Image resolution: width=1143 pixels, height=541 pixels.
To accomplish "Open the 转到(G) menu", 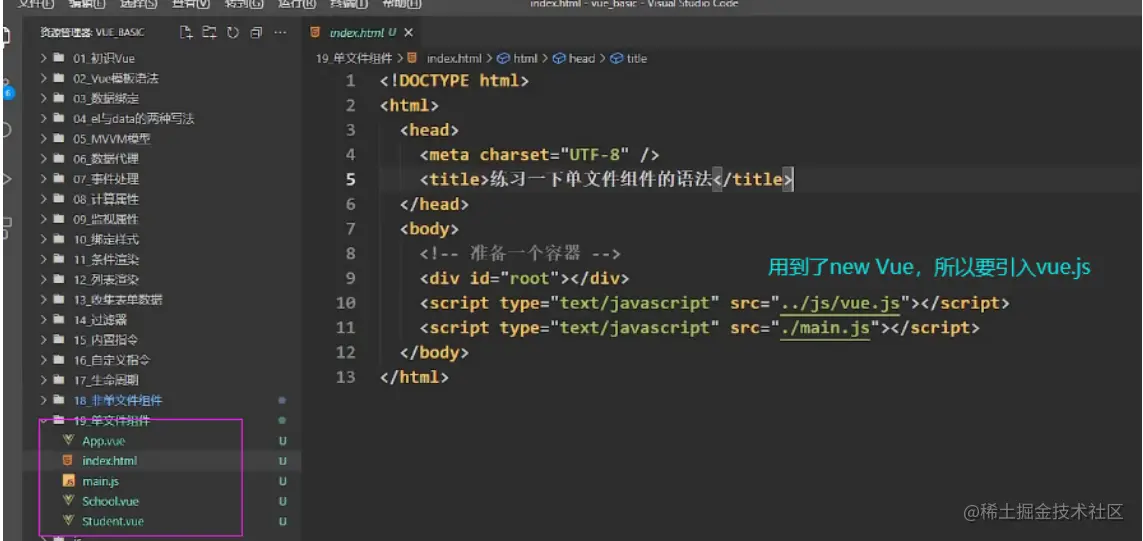I will 243,4.
